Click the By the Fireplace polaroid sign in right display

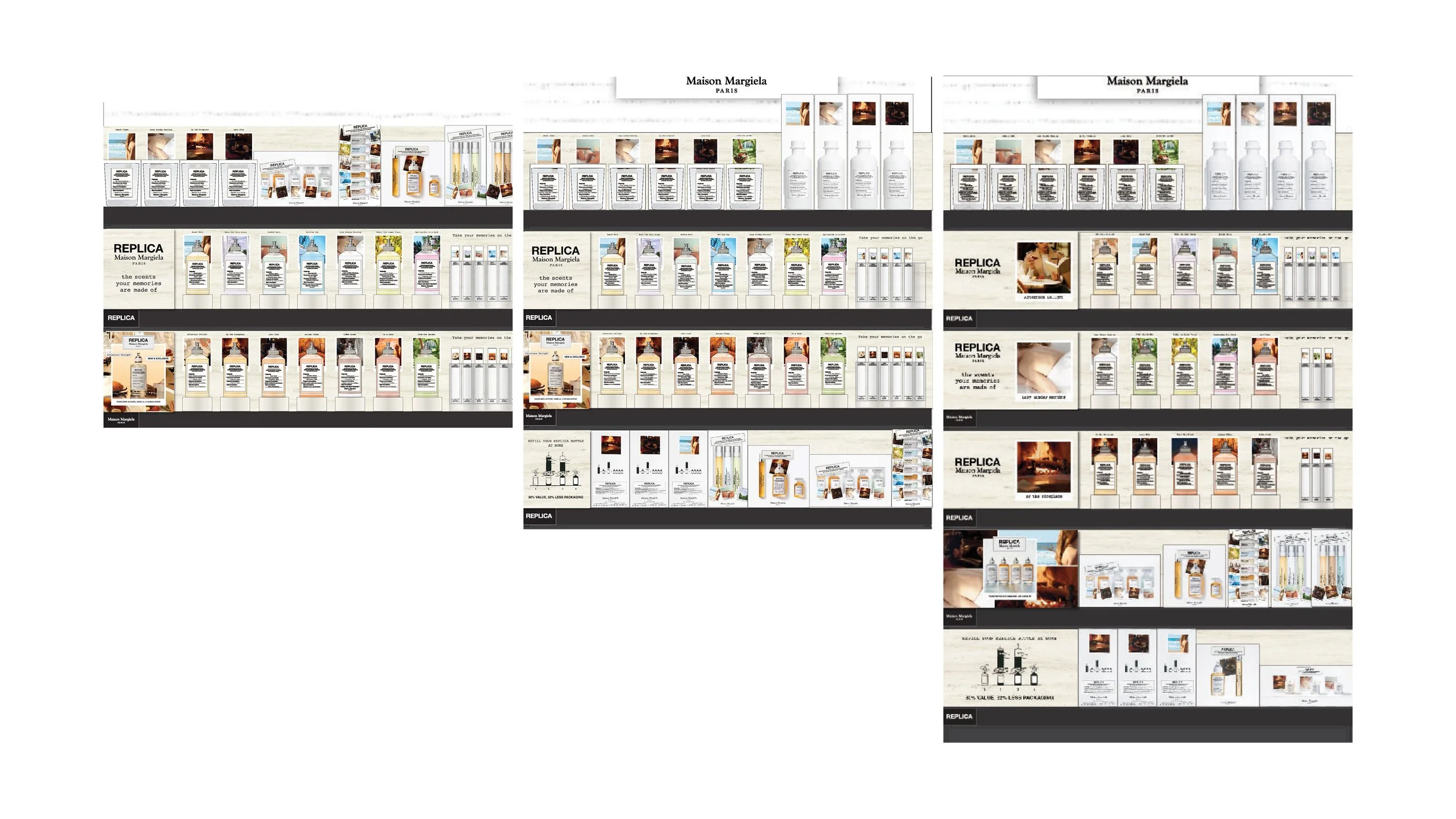tap(1043, 469)
